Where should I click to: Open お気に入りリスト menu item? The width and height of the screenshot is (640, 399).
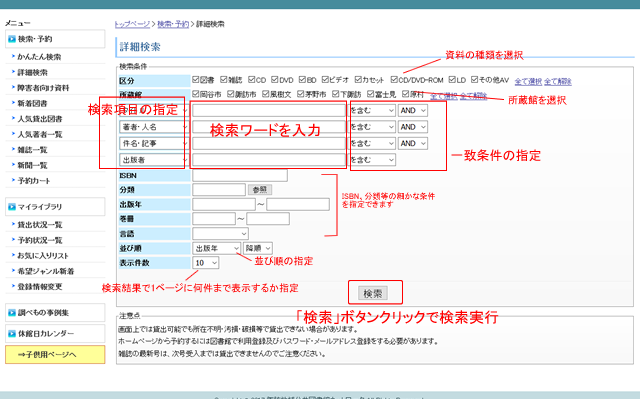tap(43, 256)
